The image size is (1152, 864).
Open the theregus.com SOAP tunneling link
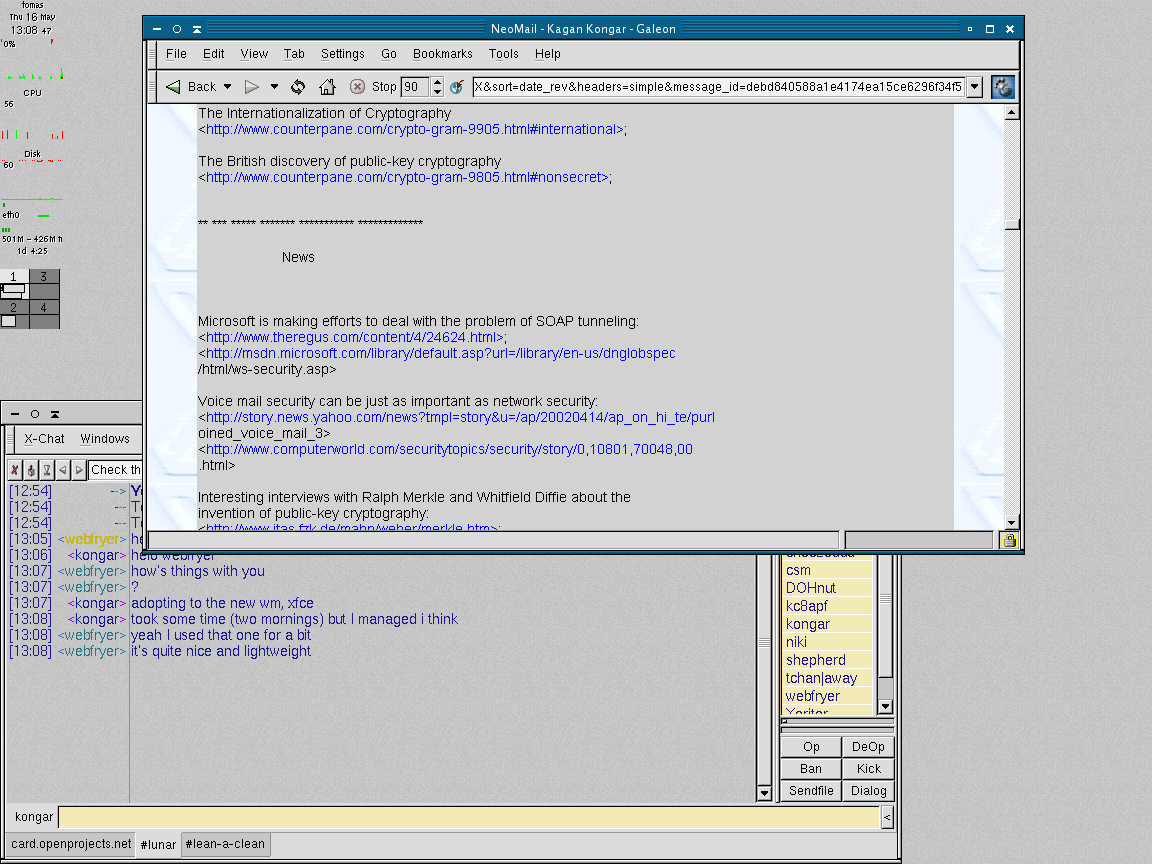pyautogui.click(x=355, y=337)
